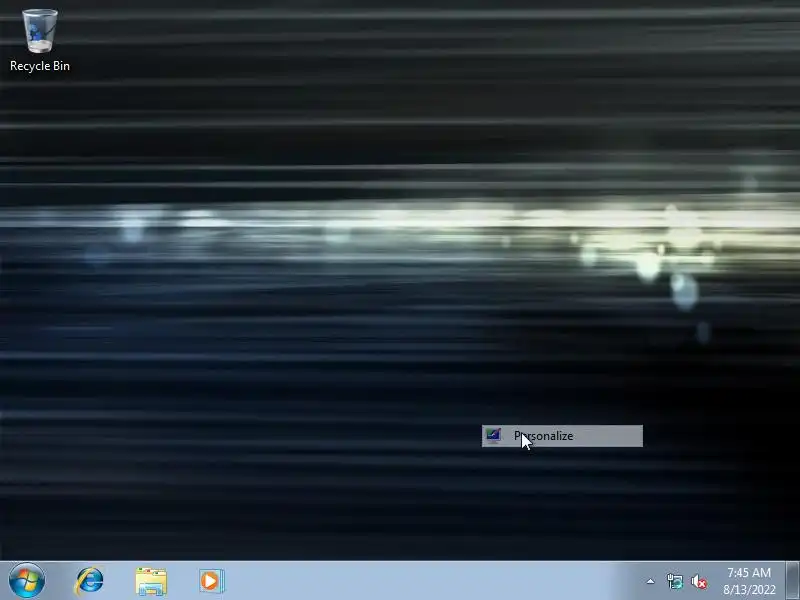The height and width of the screenshot is (600, 800).
Task: Launch Internet Explorer from the taskbar
Action: 90,581
